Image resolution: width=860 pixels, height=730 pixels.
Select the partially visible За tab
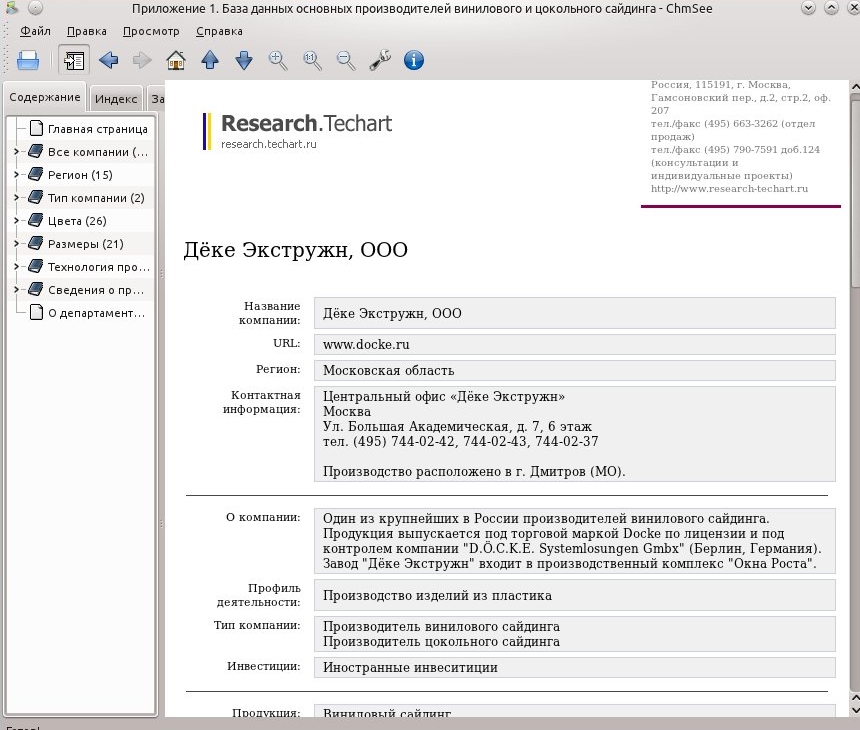[157, 99]
